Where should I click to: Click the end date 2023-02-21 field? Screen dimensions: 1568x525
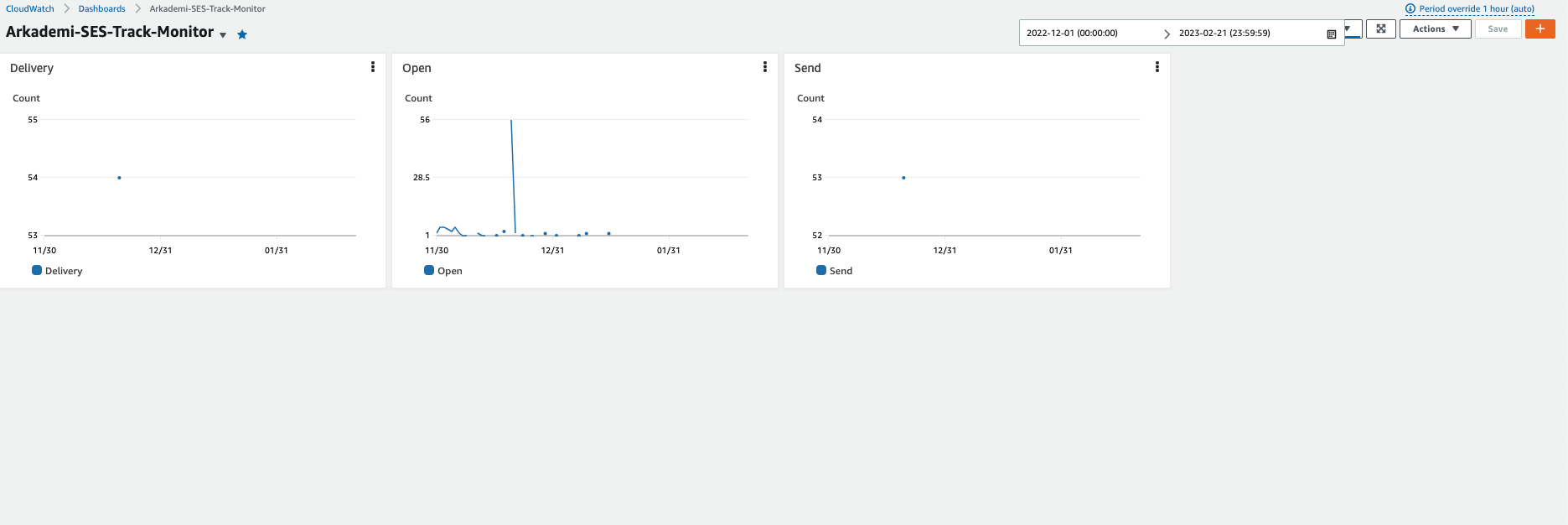coord(1224,34)
